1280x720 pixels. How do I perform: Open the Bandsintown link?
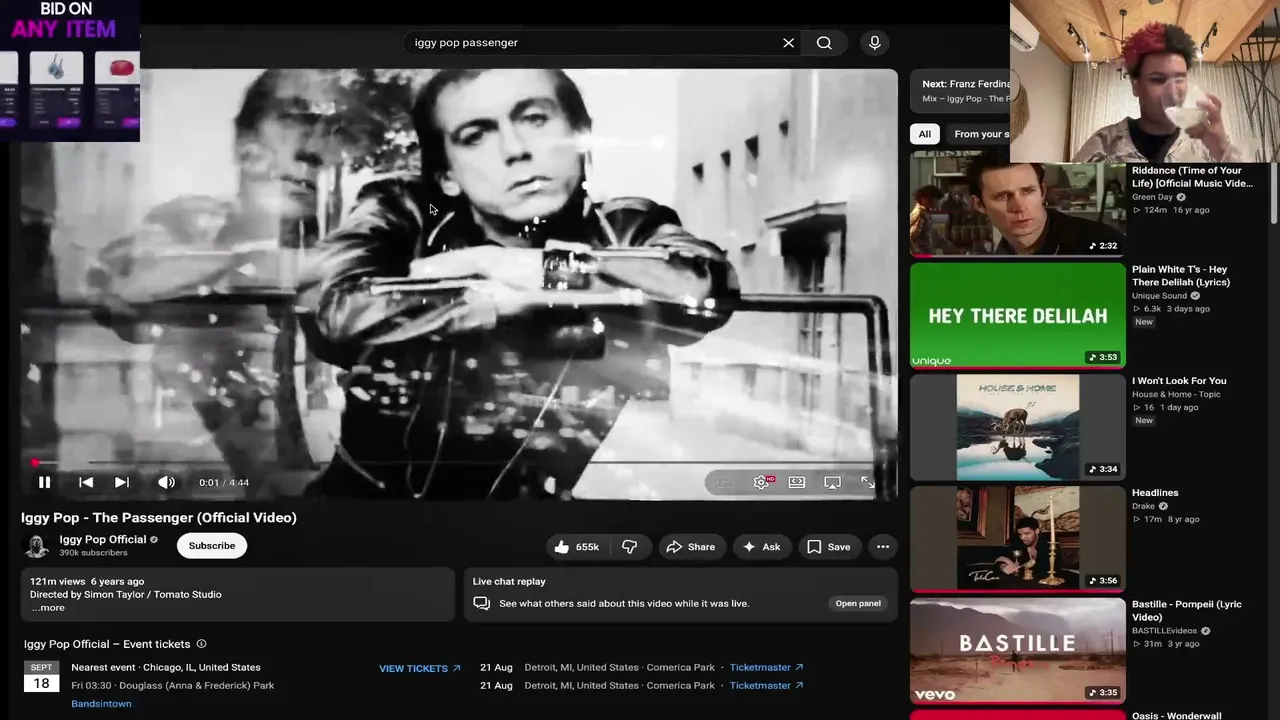point(101,704)
